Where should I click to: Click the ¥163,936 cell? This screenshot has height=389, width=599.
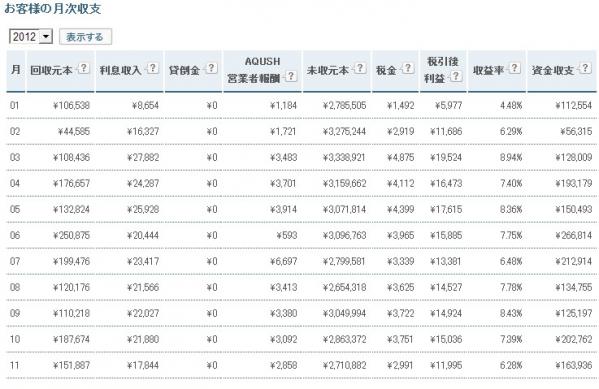click(x=573, y=365)
